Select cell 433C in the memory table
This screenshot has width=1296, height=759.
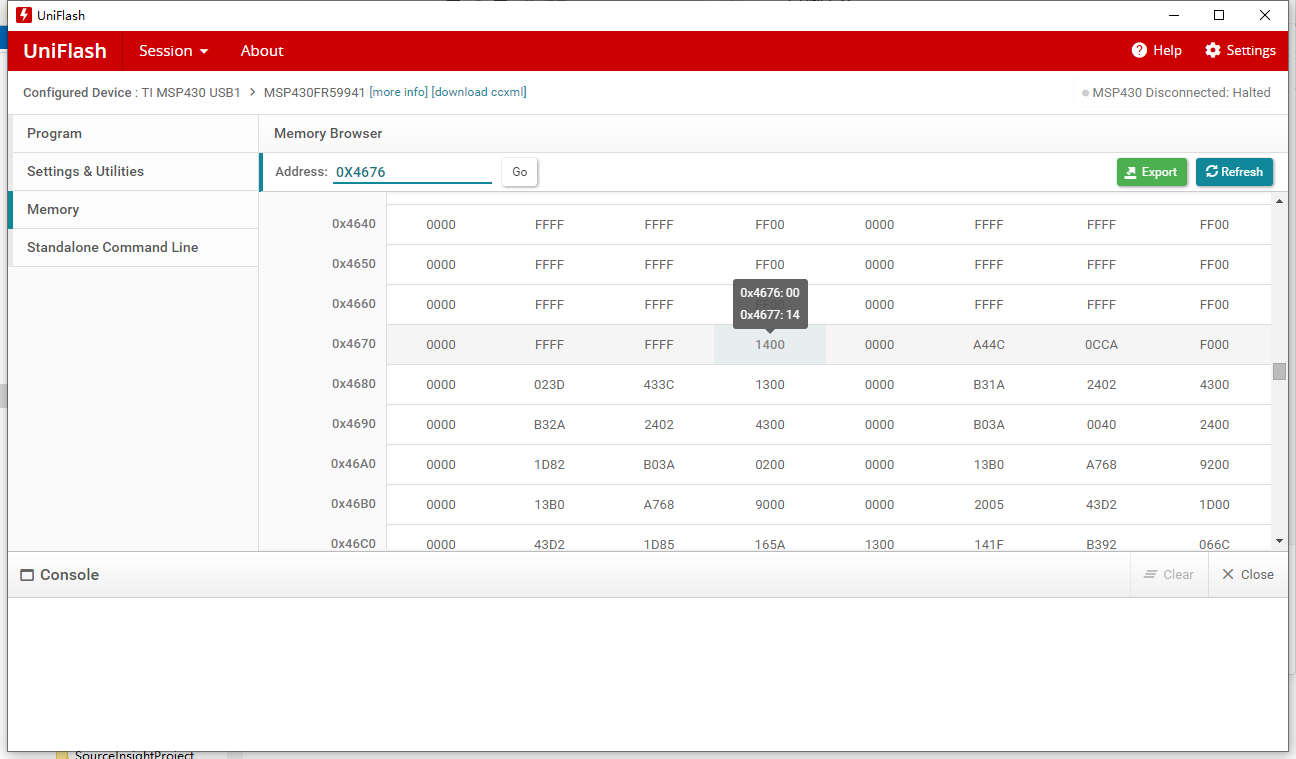point(659,385)
